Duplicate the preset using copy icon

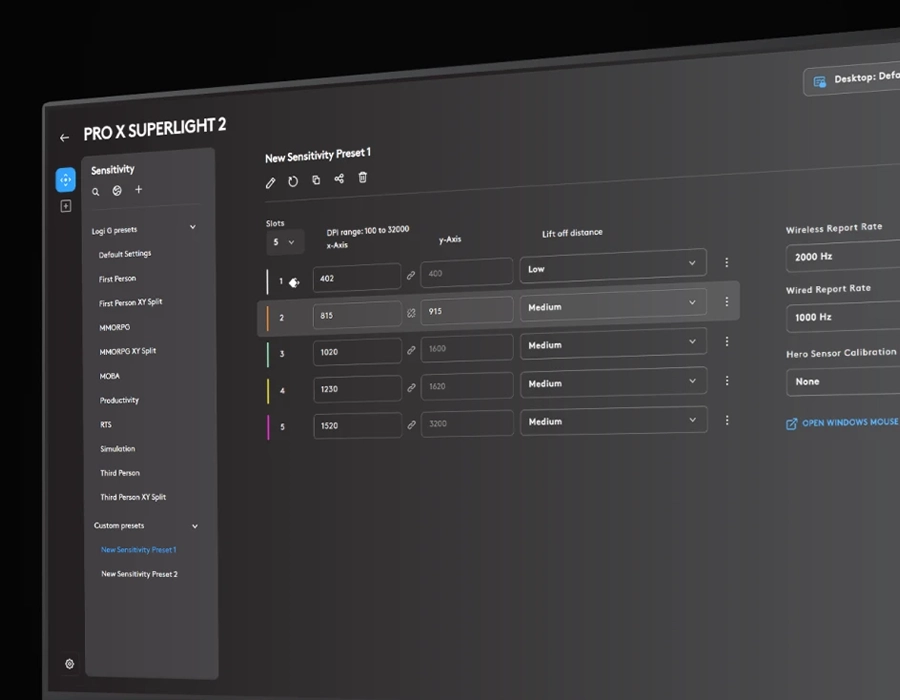click(x=316, y=180)
